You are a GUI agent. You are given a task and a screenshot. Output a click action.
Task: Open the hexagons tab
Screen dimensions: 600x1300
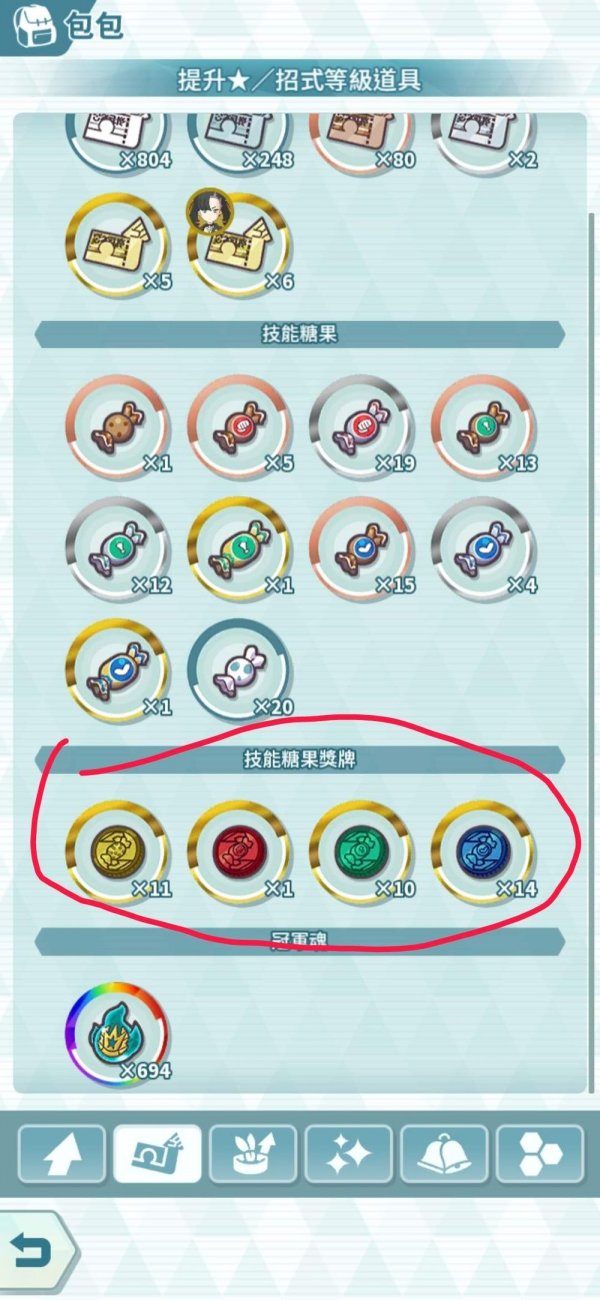pos(540,1154)
